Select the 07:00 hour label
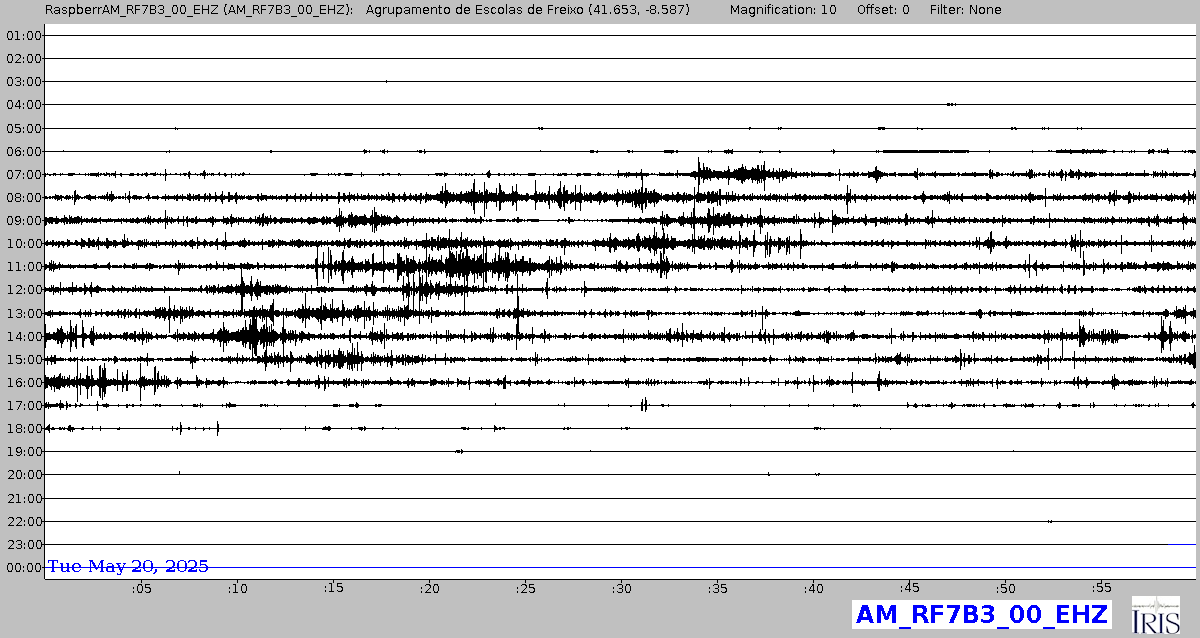1200x638 pixels. click(23, 174)
